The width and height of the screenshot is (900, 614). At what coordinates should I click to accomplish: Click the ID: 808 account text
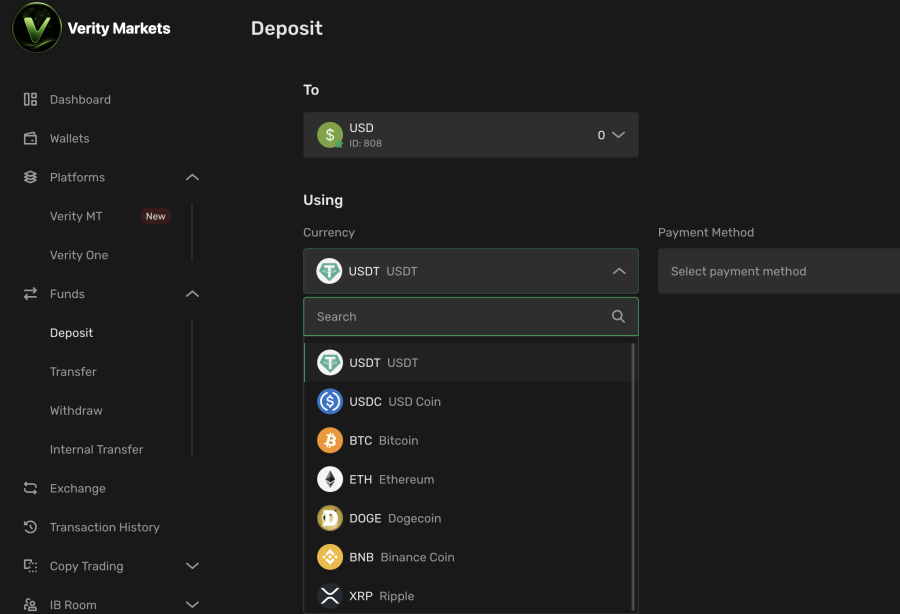click(365, 143)
